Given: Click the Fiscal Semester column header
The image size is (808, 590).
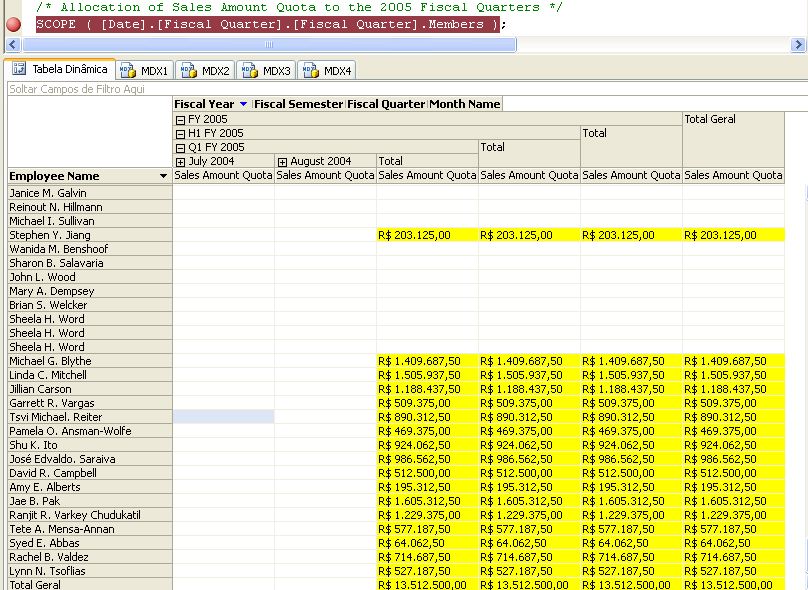Looking at the screenshot, I should click(298, 104).
